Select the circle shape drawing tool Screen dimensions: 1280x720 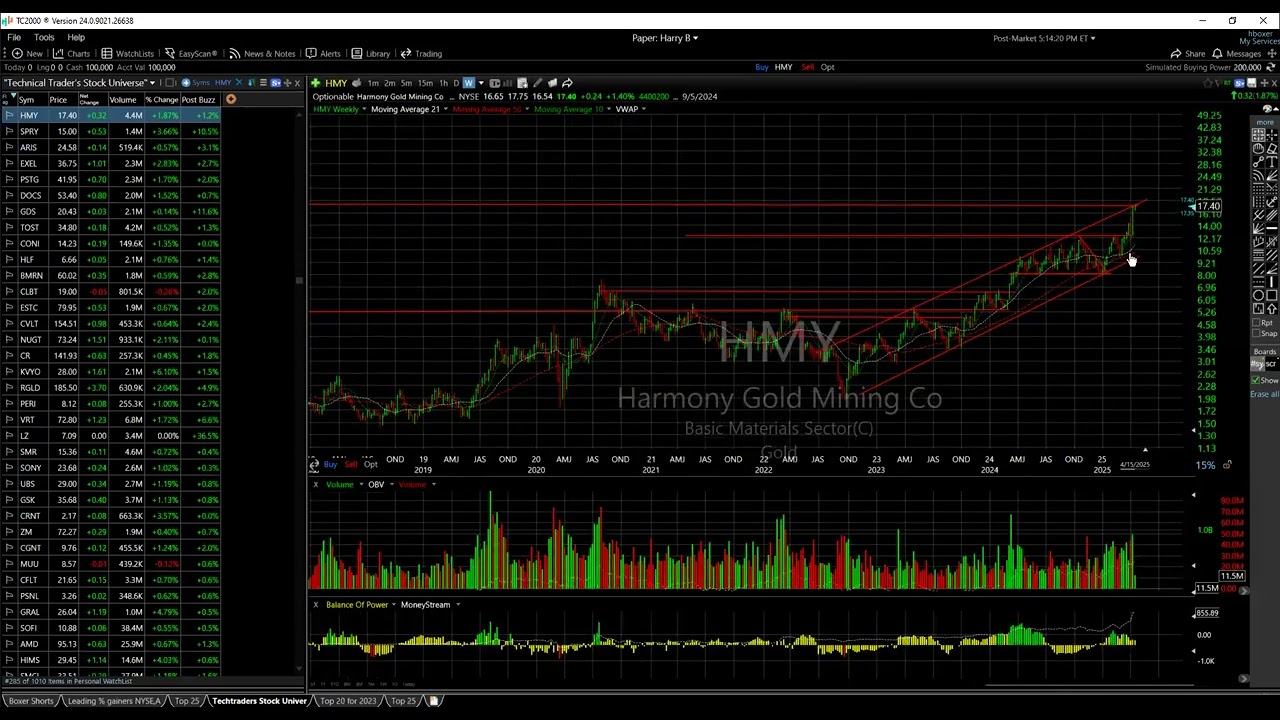[1258, 296]
